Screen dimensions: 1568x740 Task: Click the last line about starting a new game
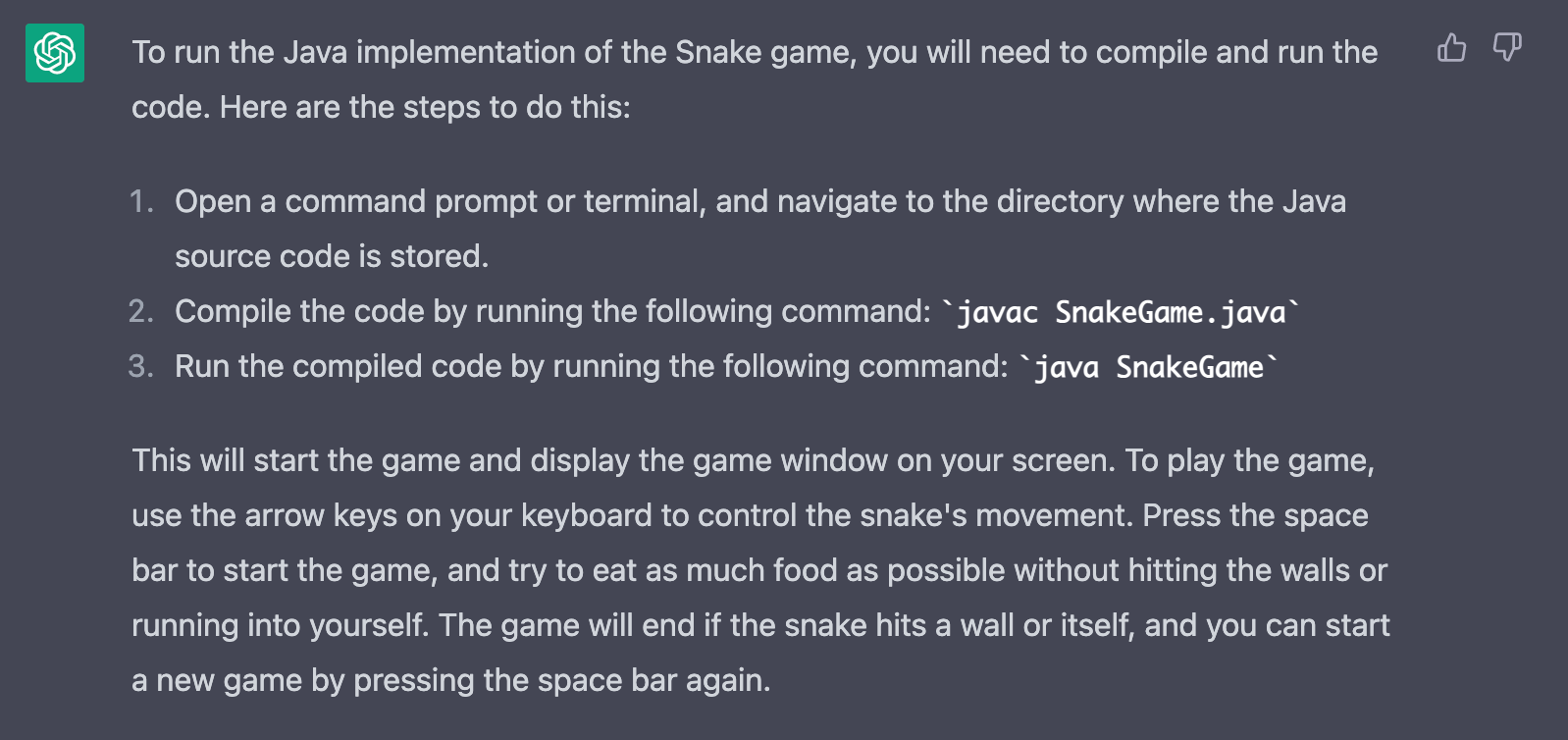coord(451,679)
